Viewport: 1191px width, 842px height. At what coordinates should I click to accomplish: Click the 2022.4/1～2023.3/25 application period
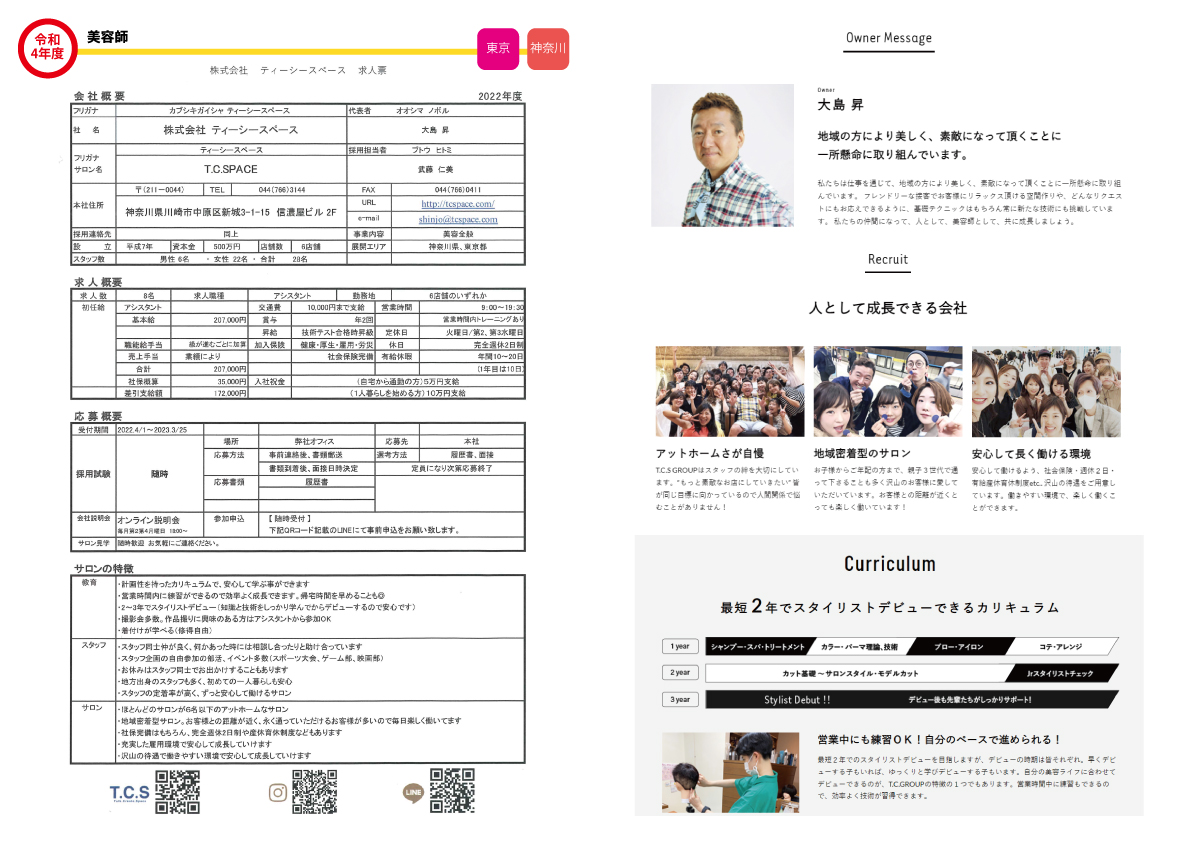[152, 430]
